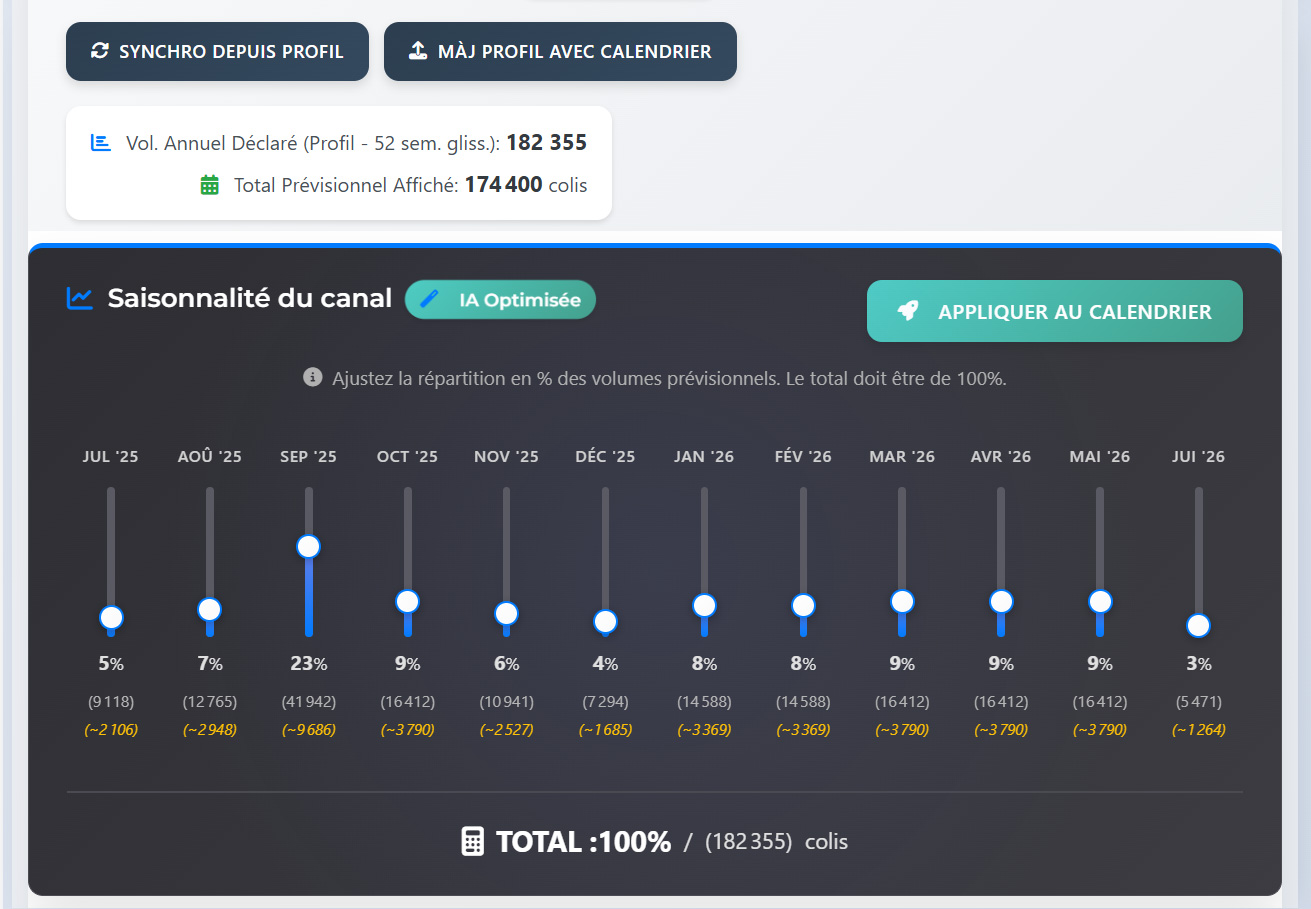This screenshot has width=1311, height=909.
Task: Click the 4% value under DÉC '25
Action: click(605, 663)
